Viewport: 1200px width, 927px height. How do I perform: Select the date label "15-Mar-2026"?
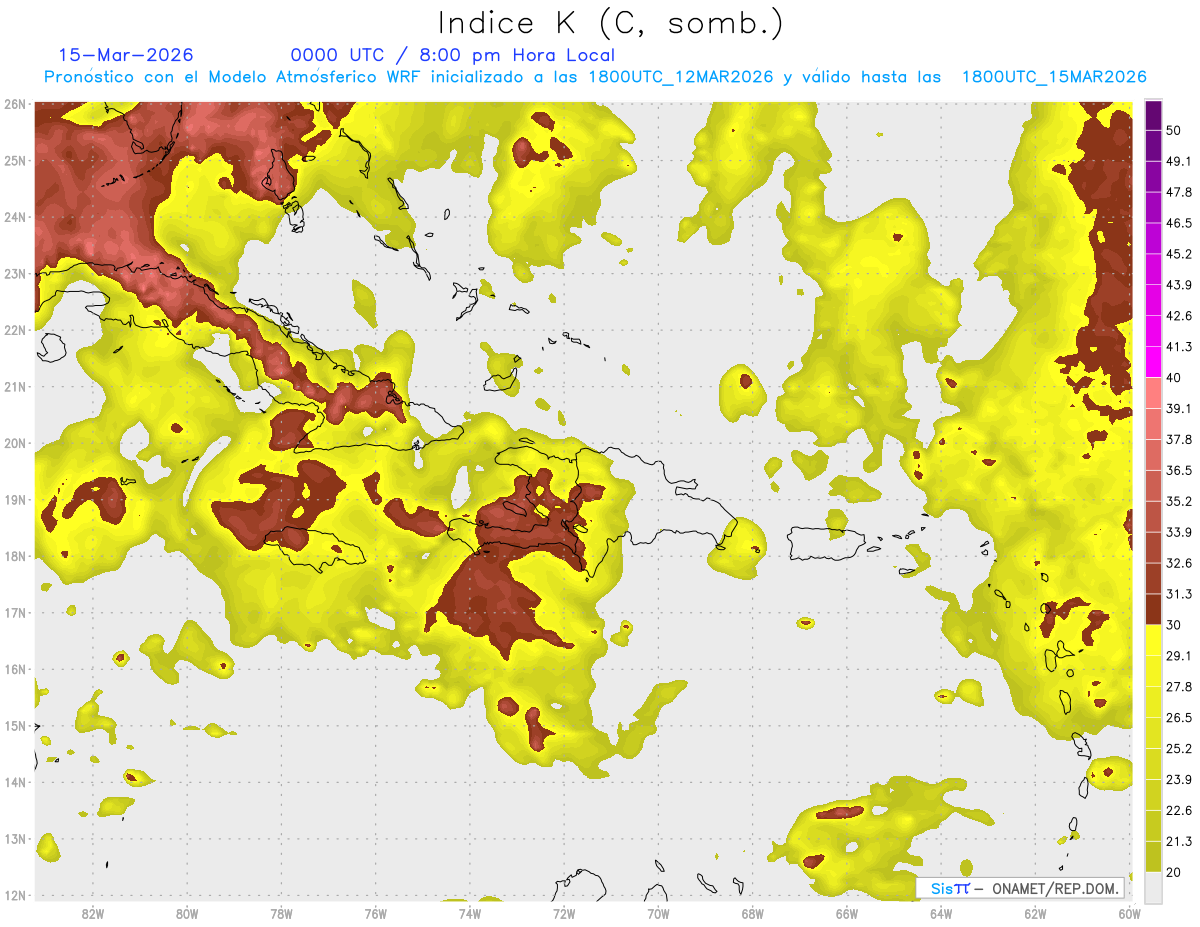[x=126, y=56]
